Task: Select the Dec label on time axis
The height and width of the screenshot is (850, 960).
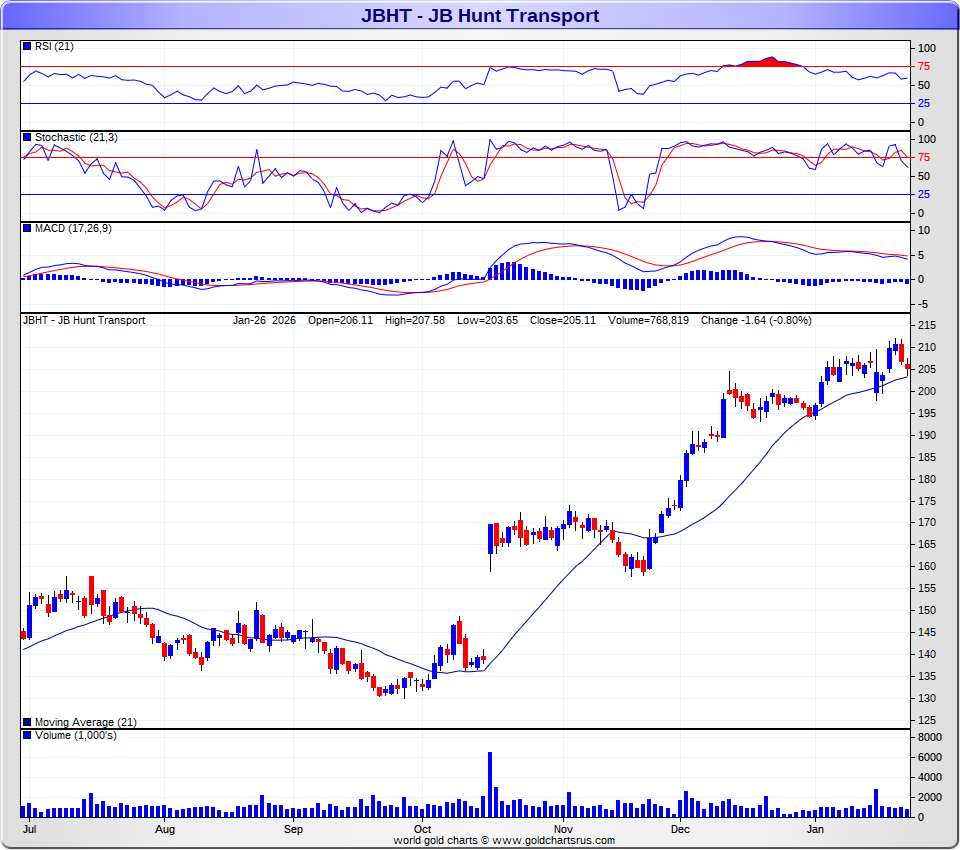Action: (x=680, y=830)
